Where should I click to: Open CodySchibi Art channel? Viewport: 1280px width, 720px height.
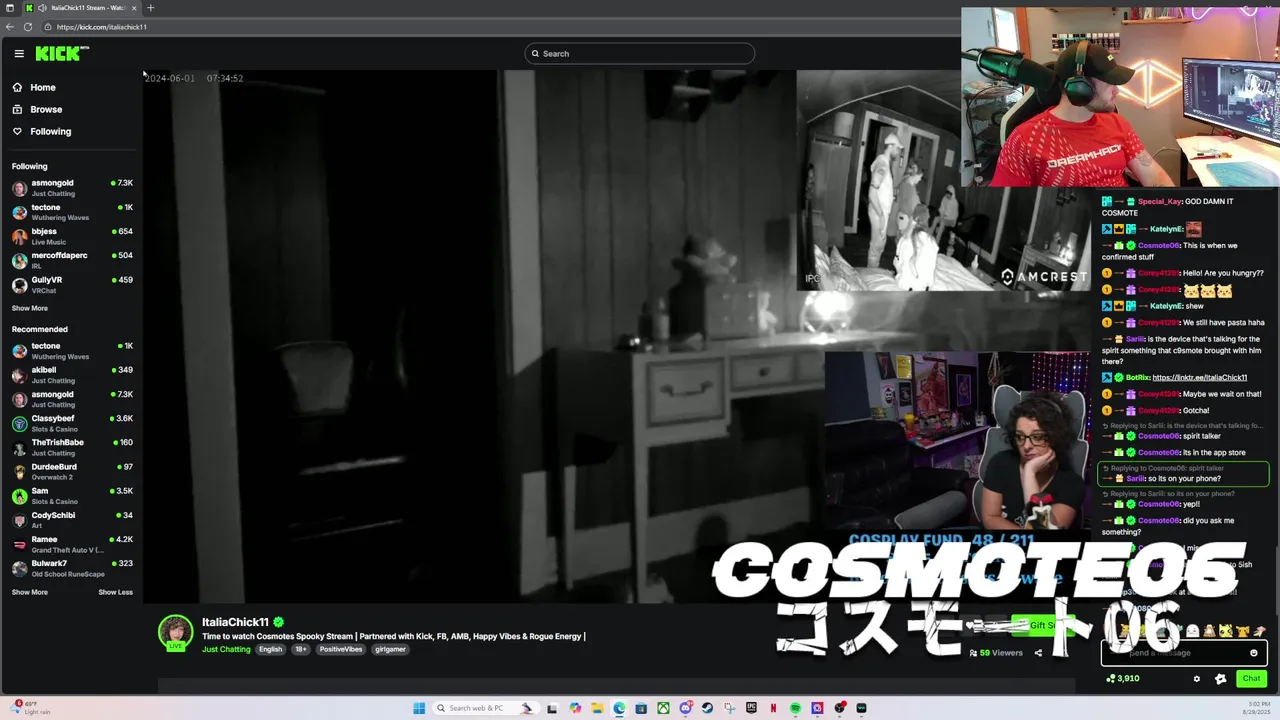pyautogui.click(x=72, y=520)
